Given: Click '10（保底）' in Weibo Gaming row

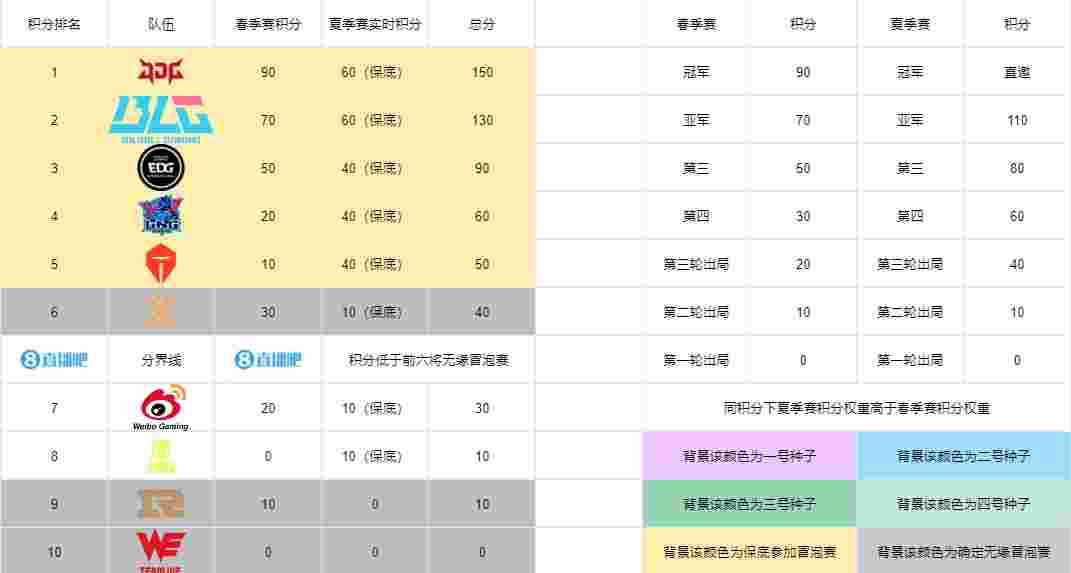Looking at the screenshot, I should 372,408.
